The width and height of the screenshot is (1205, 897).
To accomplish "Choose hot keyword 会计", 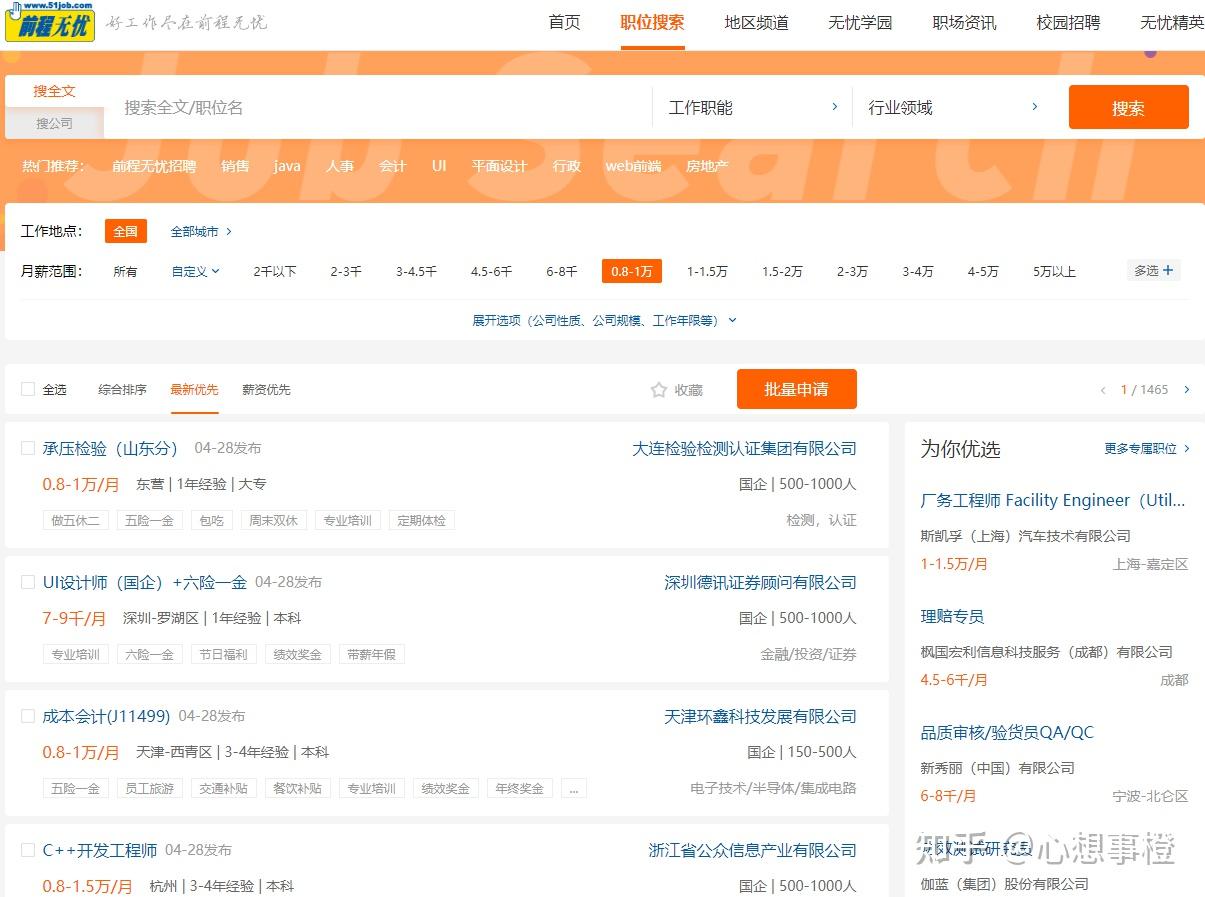I will point(393,166).
